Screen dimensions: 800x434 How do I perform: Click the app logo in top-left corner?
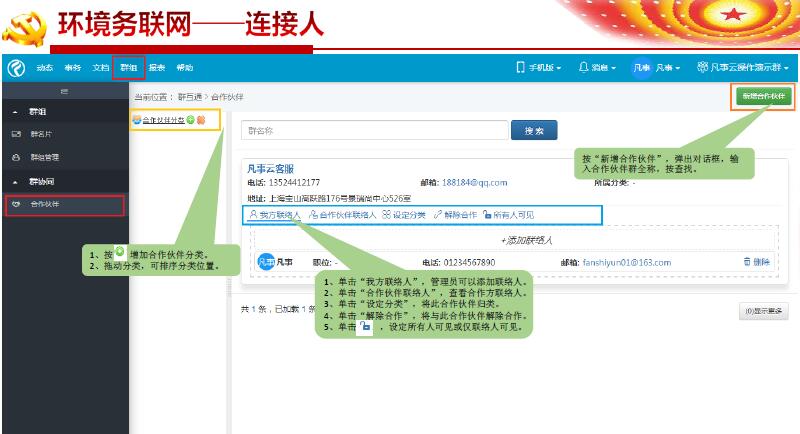tap(14, 68)
